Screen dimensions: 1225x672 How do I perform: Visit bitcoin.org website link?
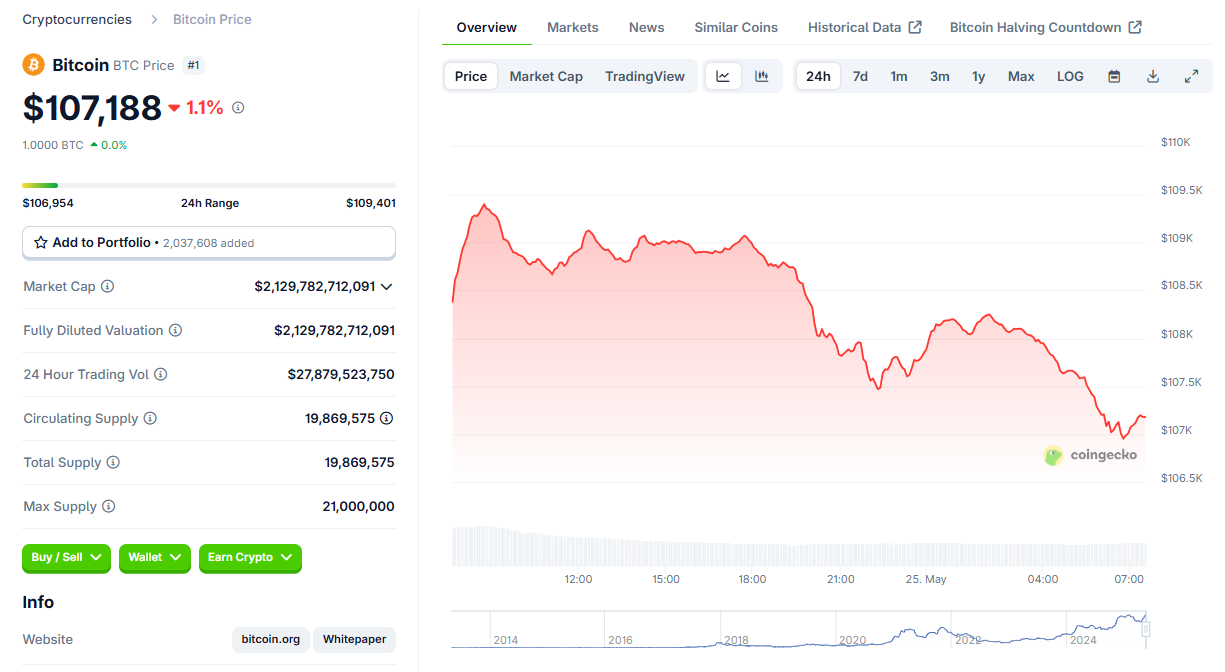(x=270, y=640)
